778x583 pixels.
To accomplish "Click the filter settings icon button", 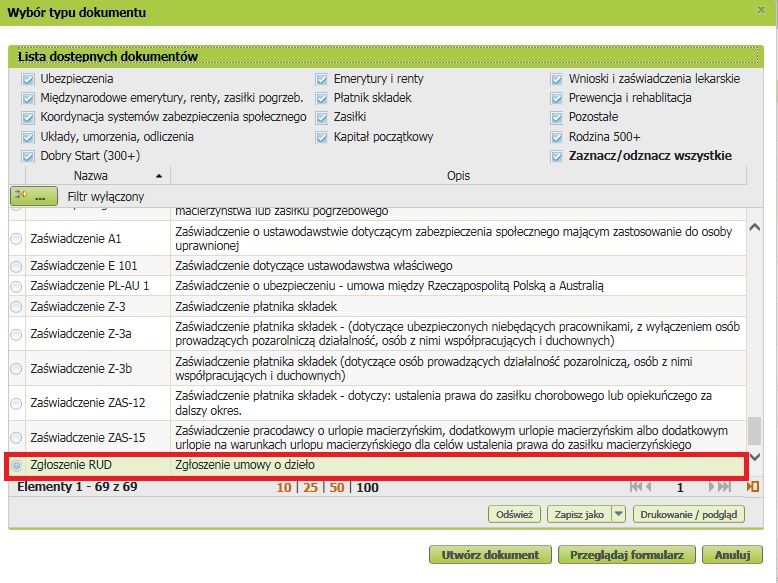I will tap(34, 196).
